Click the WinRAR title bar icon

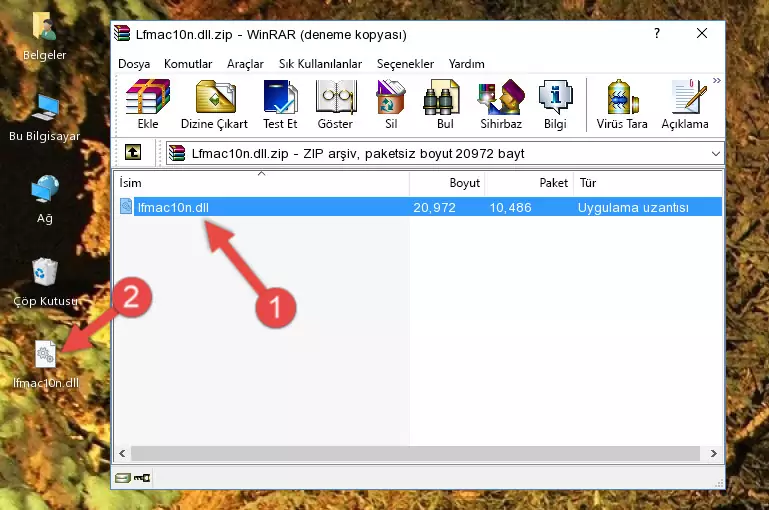[x=122, y=33]
